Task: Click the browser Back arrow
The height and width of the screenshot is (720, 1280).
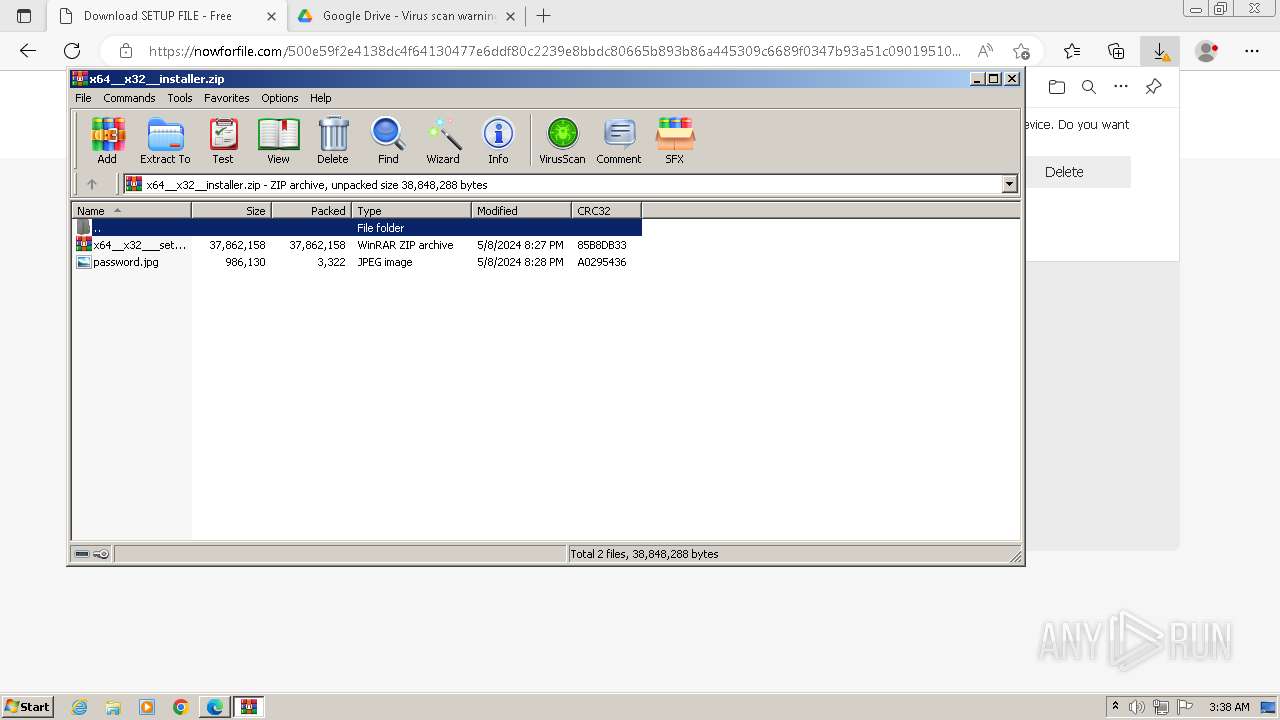Action: click(28, 51)
